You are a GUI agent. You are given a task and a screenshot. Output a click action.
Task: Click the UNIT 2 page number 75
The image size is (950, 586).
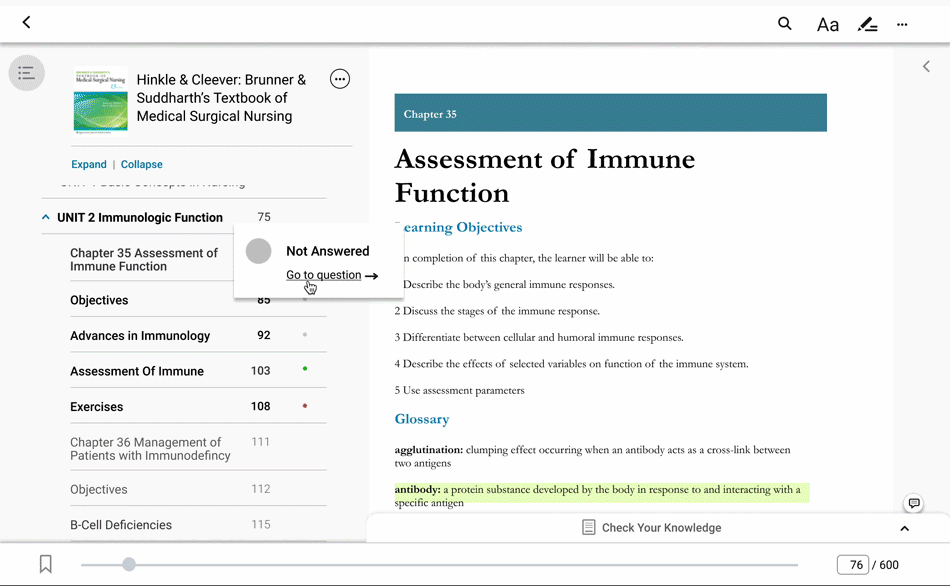point(264,217)
